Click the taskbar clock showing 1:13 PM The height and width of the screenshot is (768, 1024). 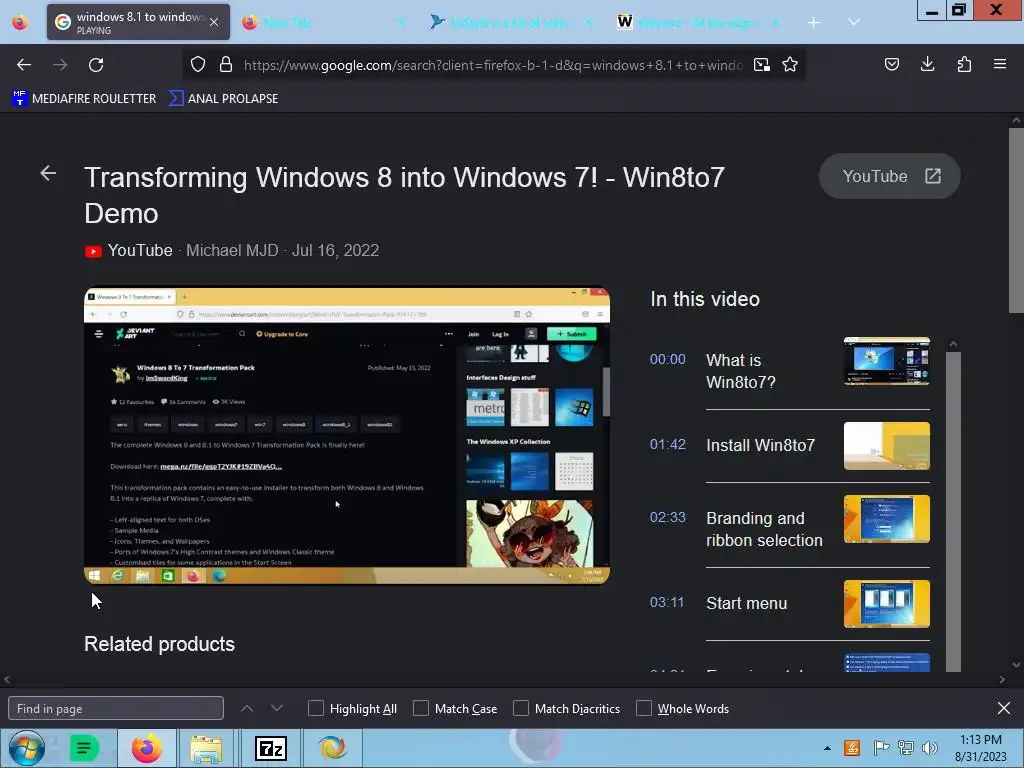[x=980, y=748]
